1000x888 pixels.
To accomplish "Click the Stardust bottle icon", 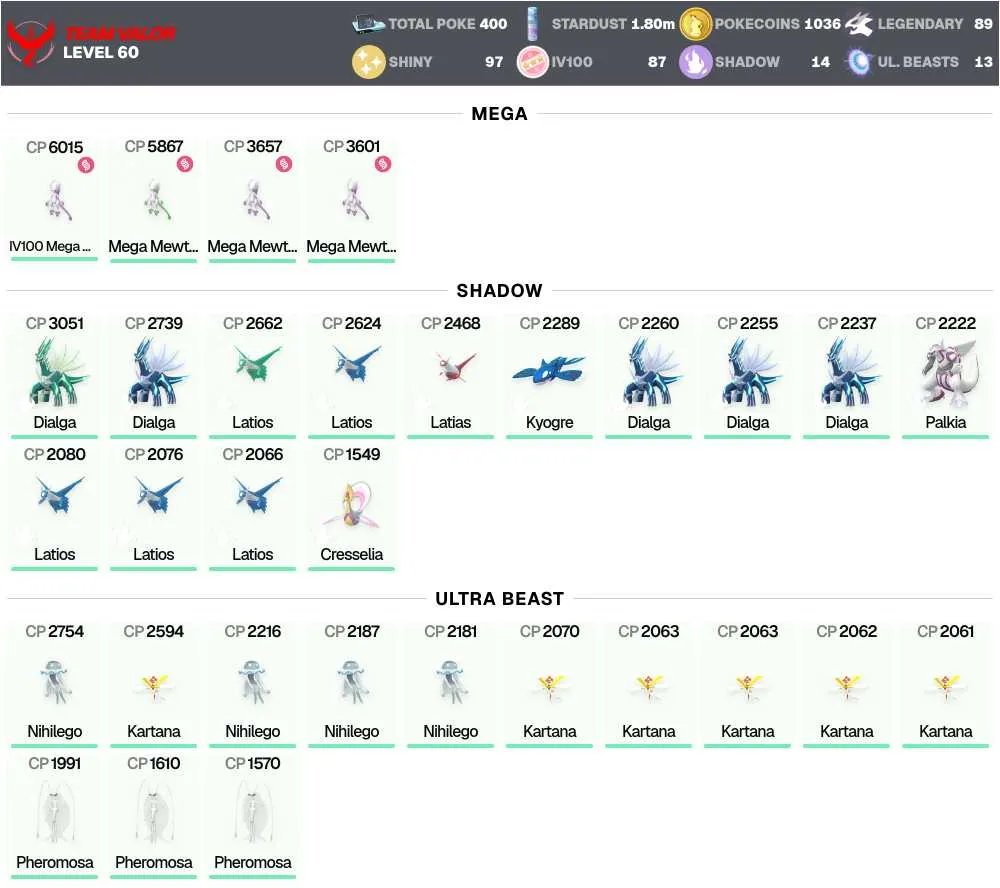I will tap(533, 24).
